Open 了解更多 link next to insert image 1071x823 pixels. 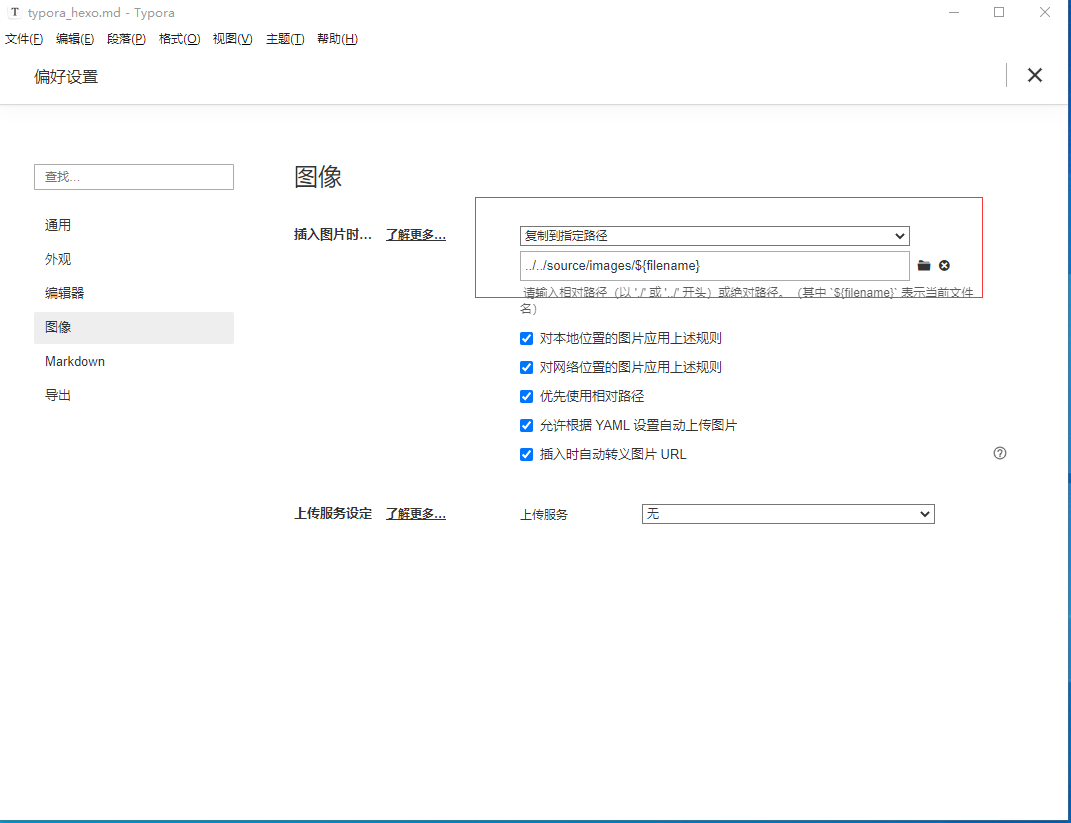[416, 235]
